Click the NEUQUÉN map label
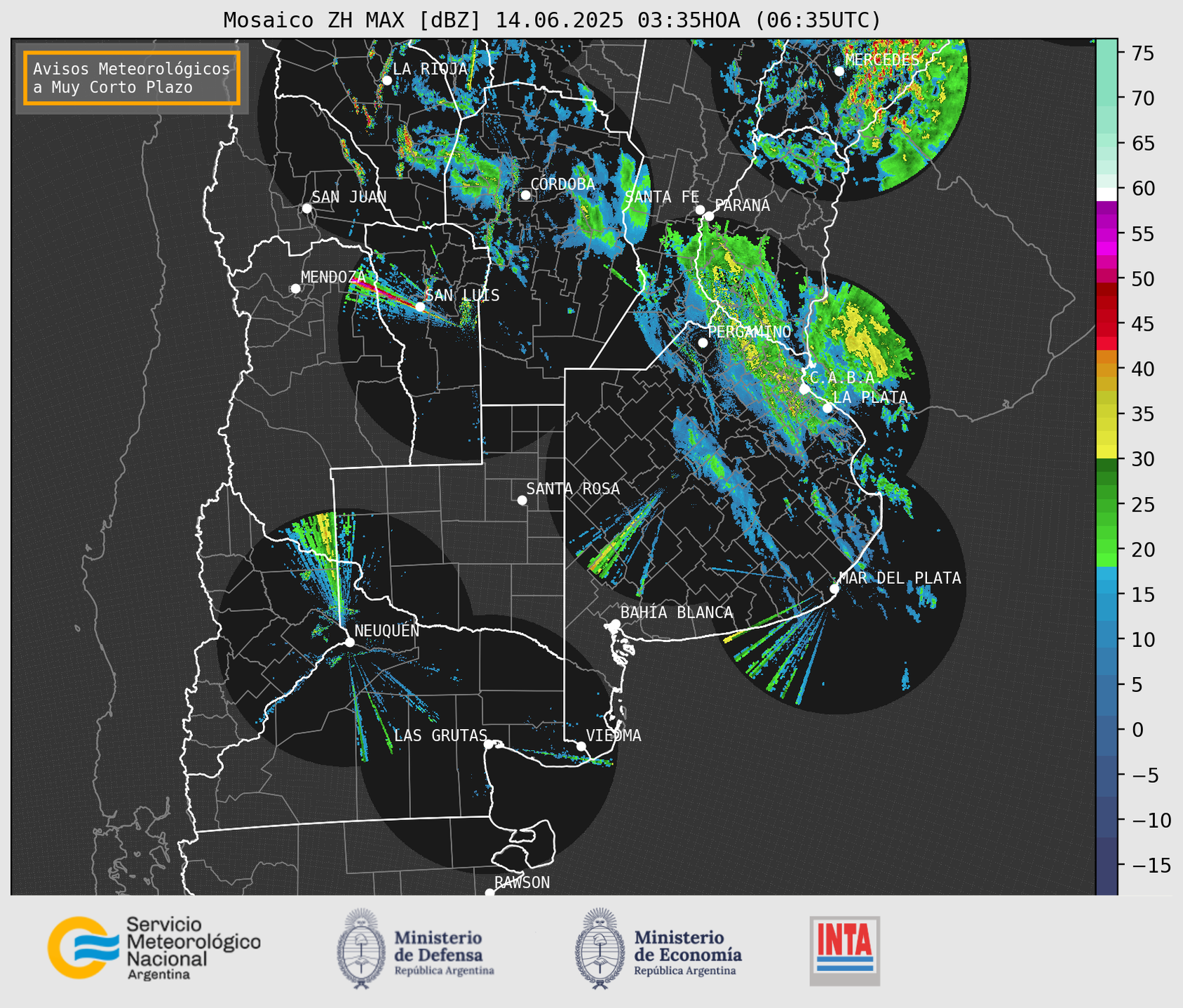Image resolution: width=1183 pixels, height=1008 pixels. tap(387, 630)
